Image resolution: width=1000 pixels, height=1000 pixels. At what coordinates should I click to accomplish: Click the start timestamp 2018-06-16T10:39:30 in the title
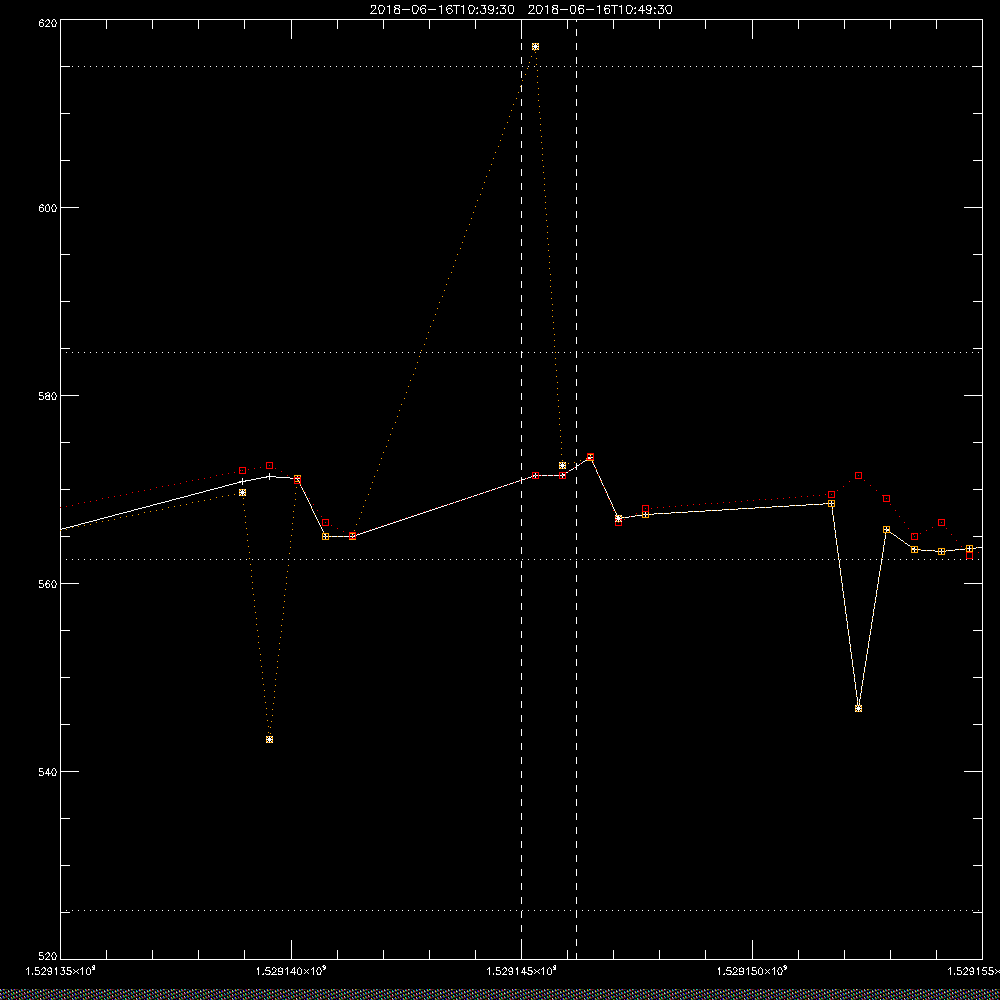(442, 10)
